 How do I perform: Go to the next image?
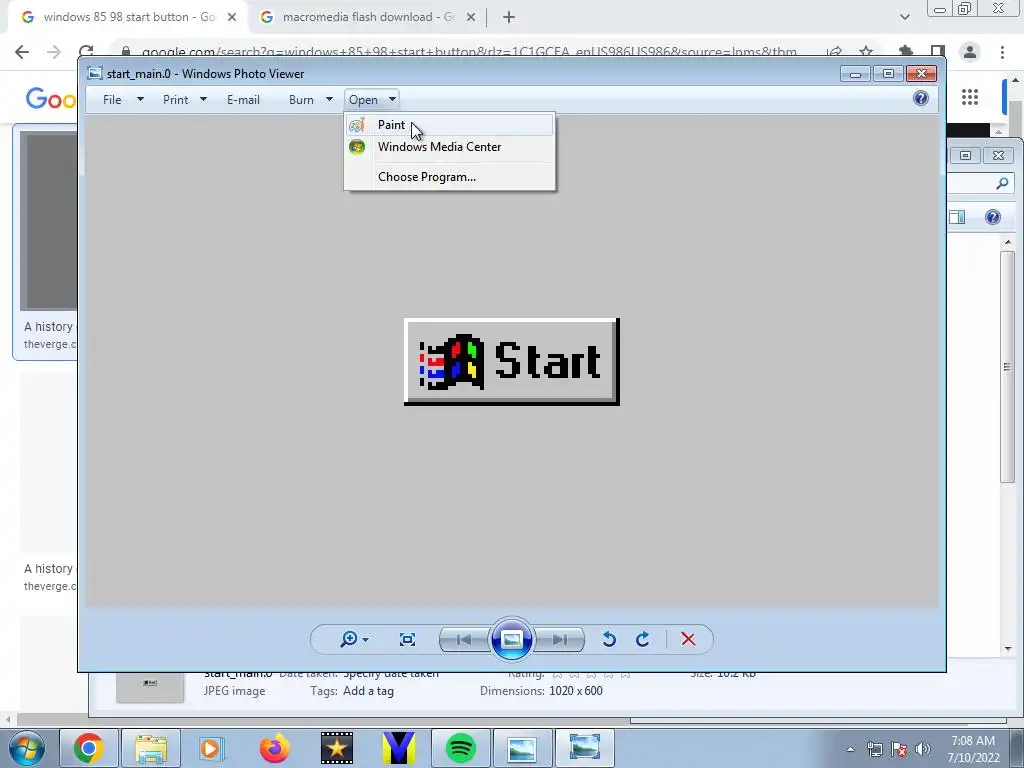[x=560, y=639]
